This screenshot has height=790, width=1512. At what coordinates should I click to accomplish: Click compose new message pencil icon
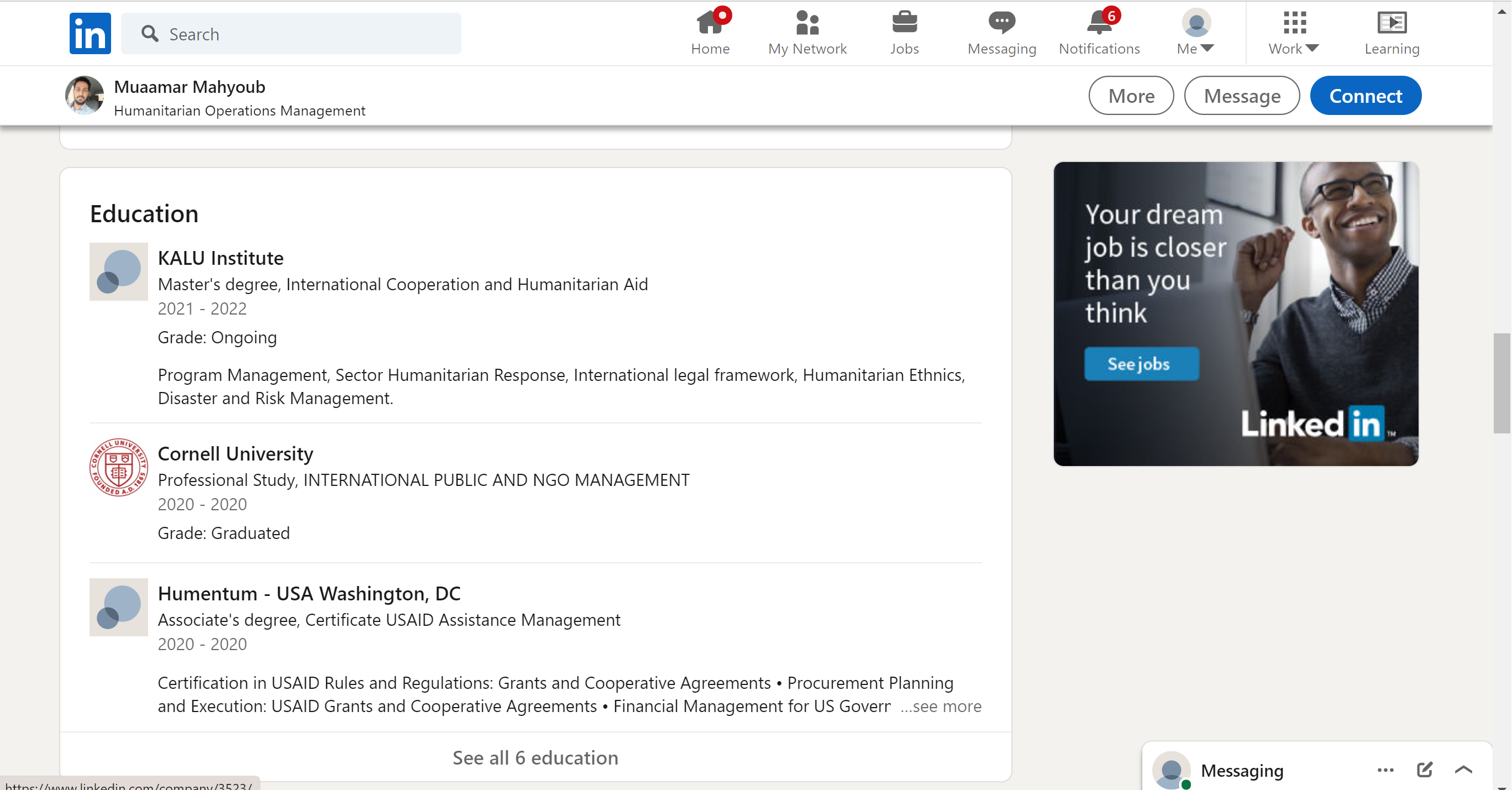coord(1425,770)
